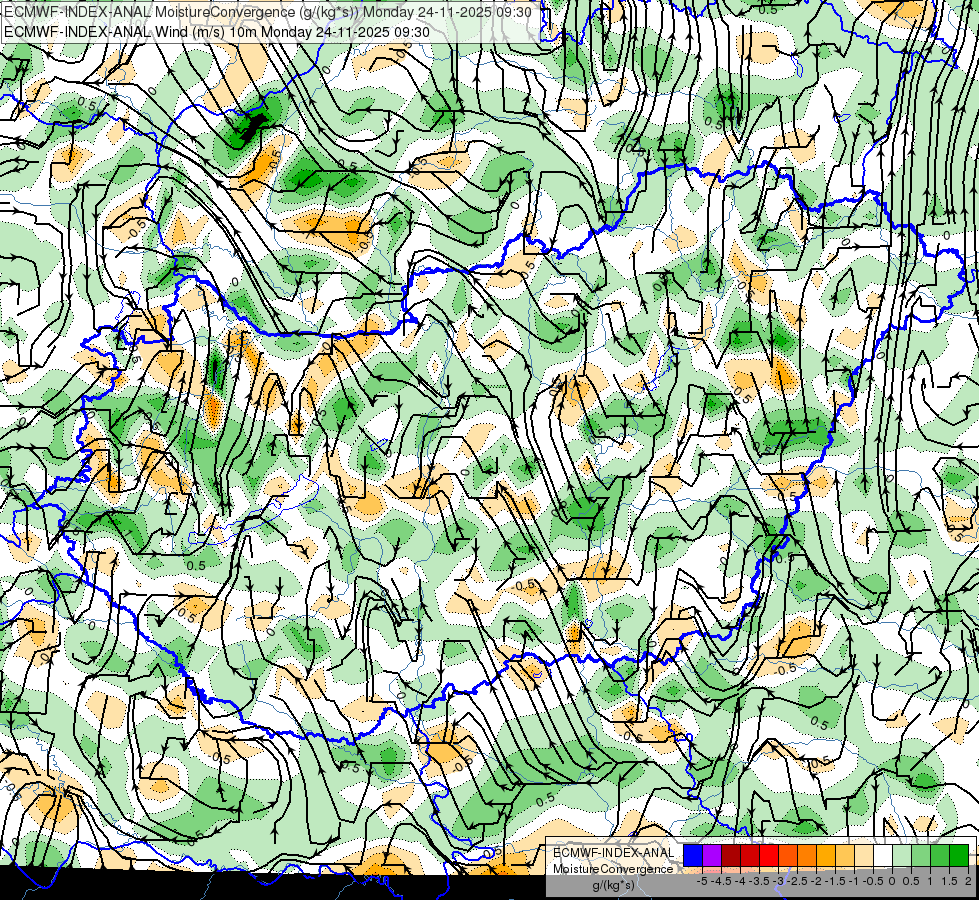Click the '-3' legend tick label
This screenshot has height=900, width=979.
point(779,881)
